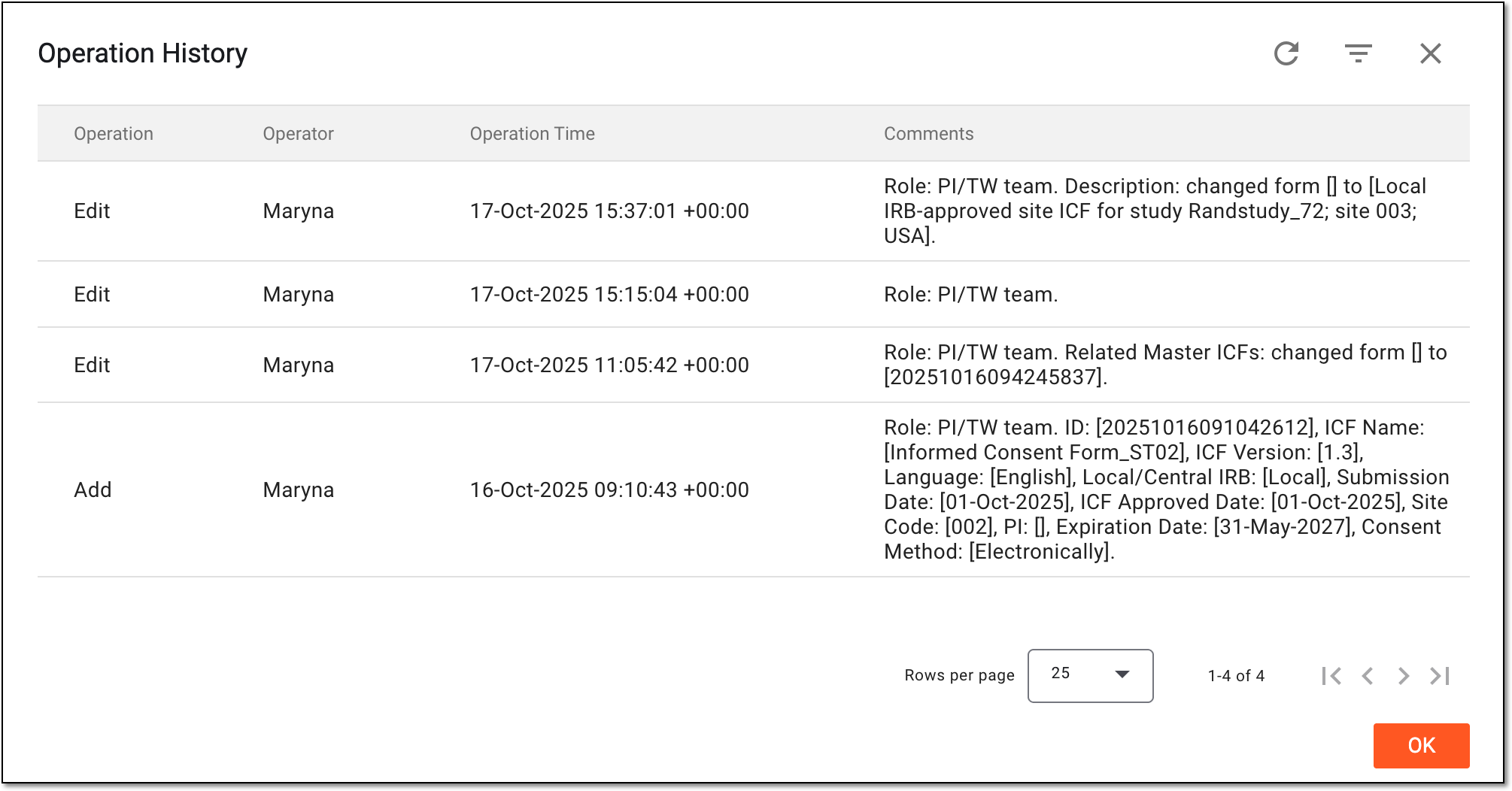Viewport: 1512px width, 791px height.
Task: Jump to the last page
Action: 1440,676
